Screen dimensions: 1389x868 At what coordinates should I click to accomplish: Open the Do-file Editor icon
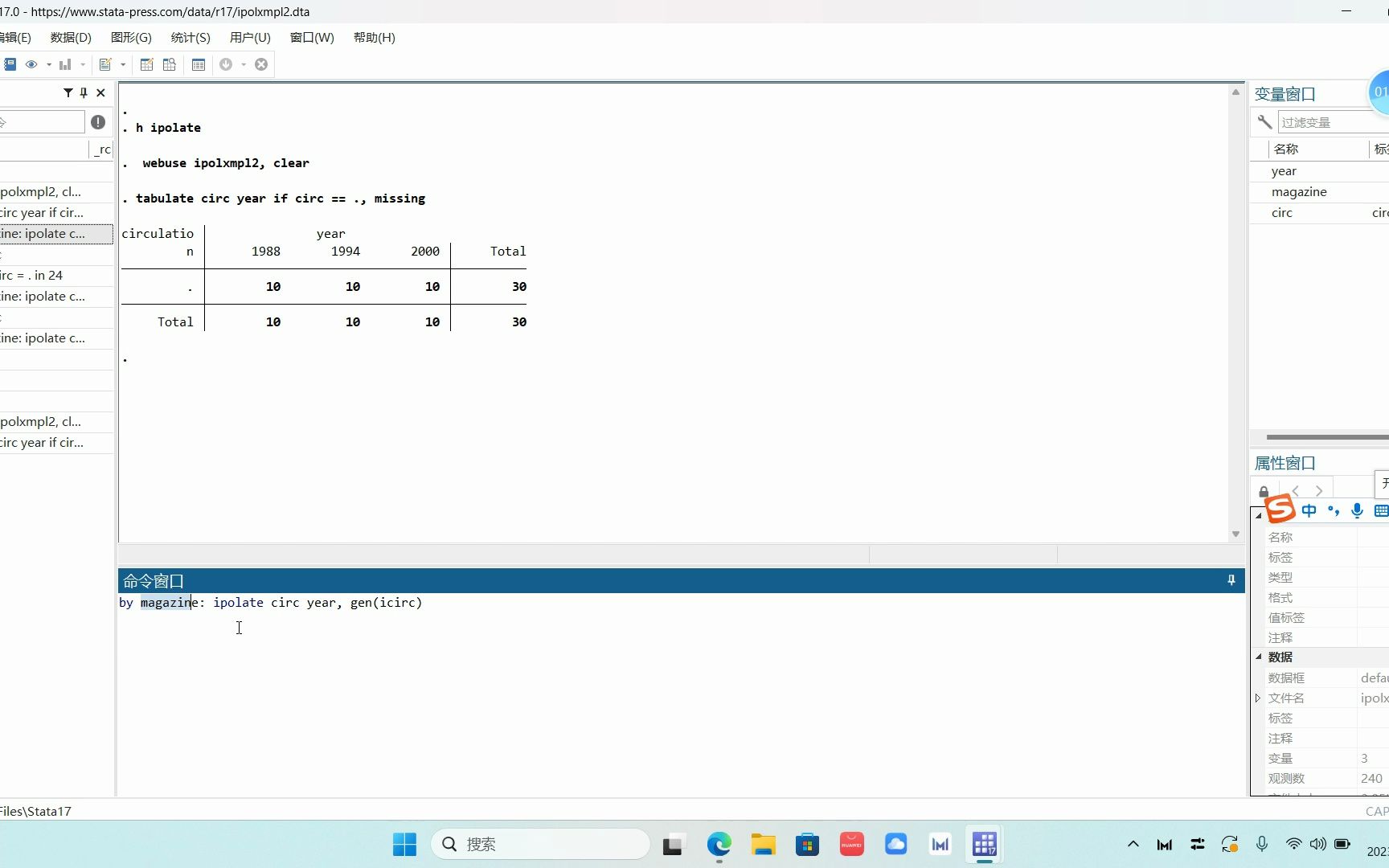click(x=105, y=64)
